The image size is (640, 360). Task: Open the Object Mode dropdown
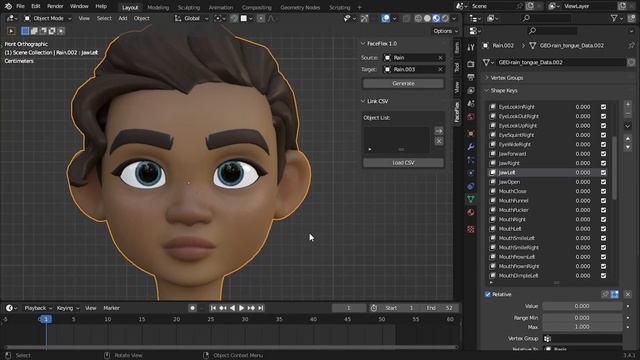[x=47, y=18]
